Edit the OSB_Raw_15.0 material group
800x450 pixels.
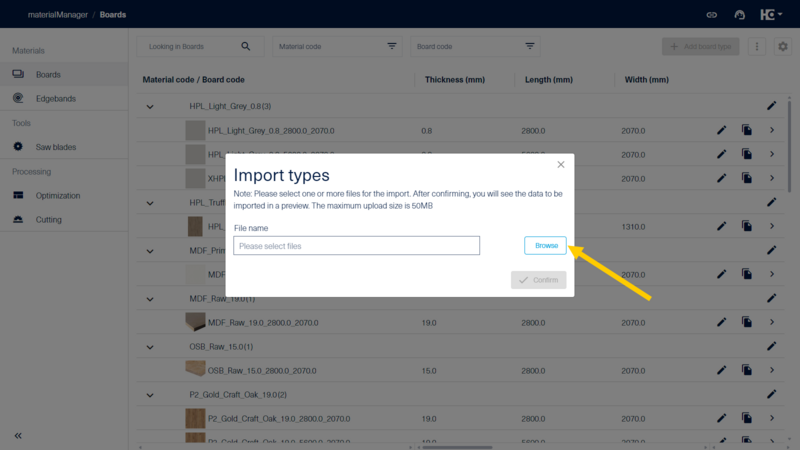coord(771,345)
